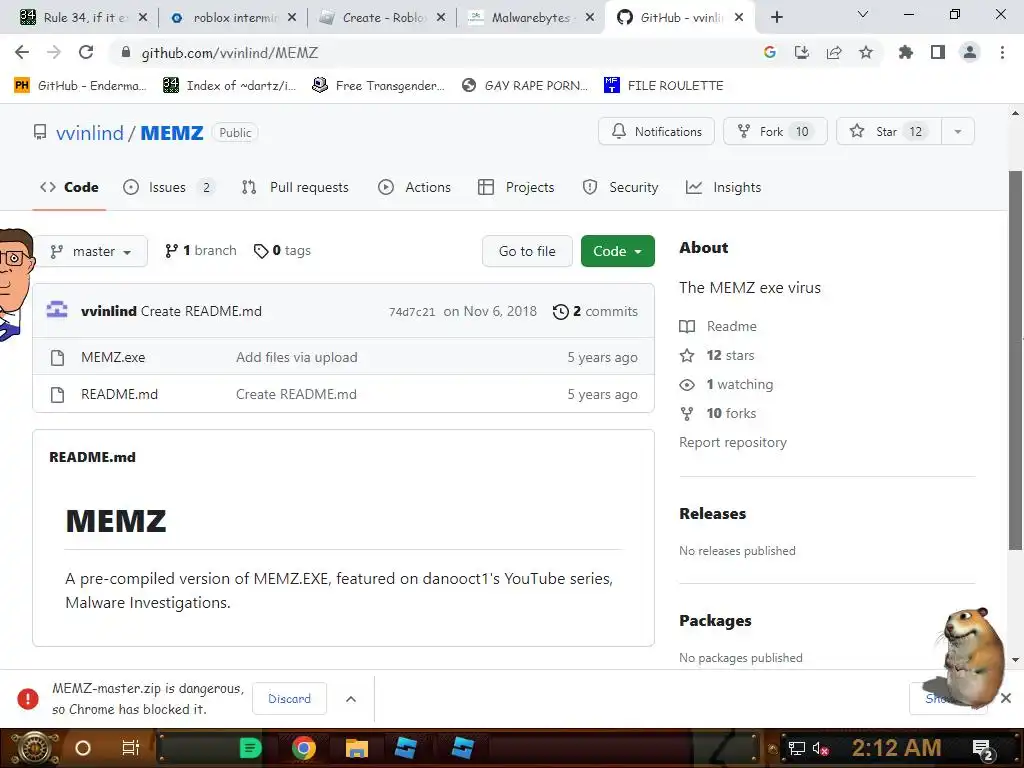Viewport: 1024px width, 768px height.
Task: Open the Security tab
Action: (x=620, y=187)
